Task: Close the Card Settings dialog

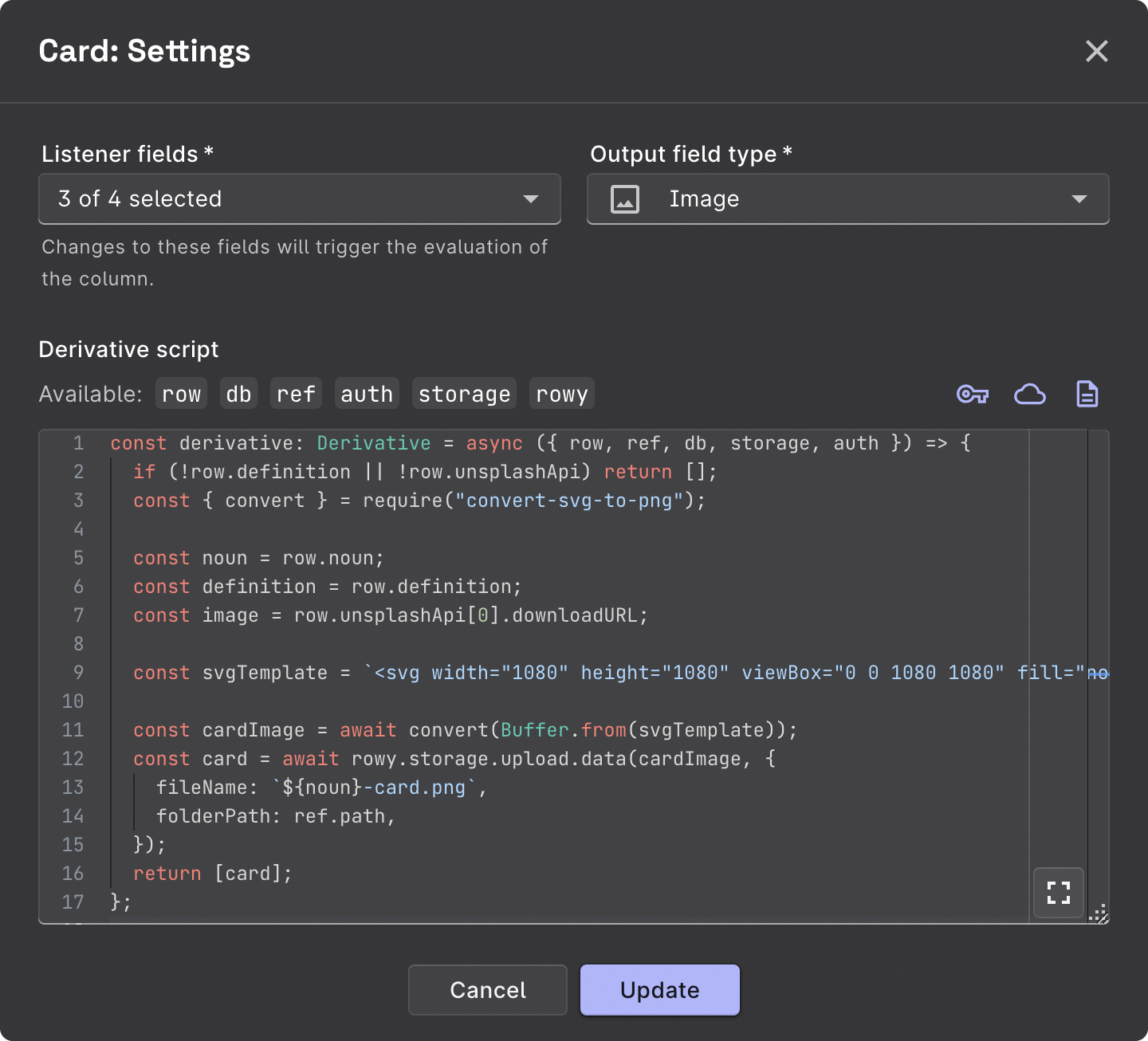Action: (1097, 51)
